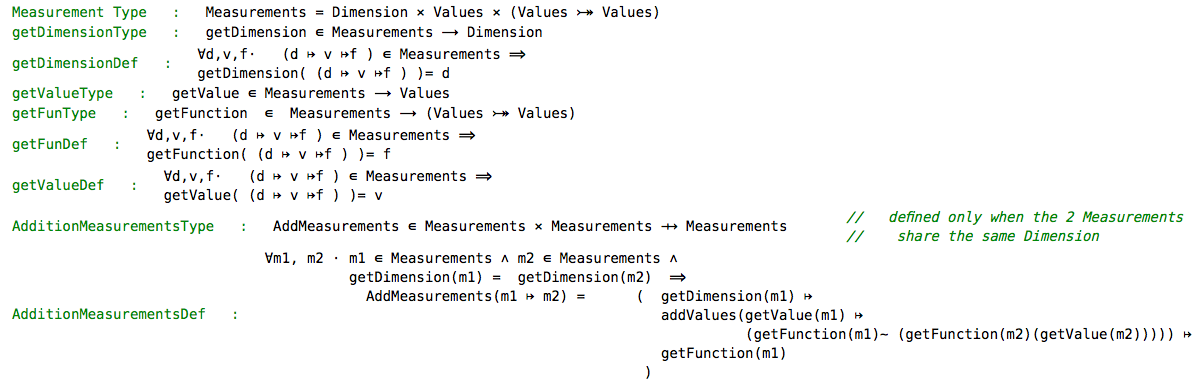Select the getValueDef label

pos(58,185)
